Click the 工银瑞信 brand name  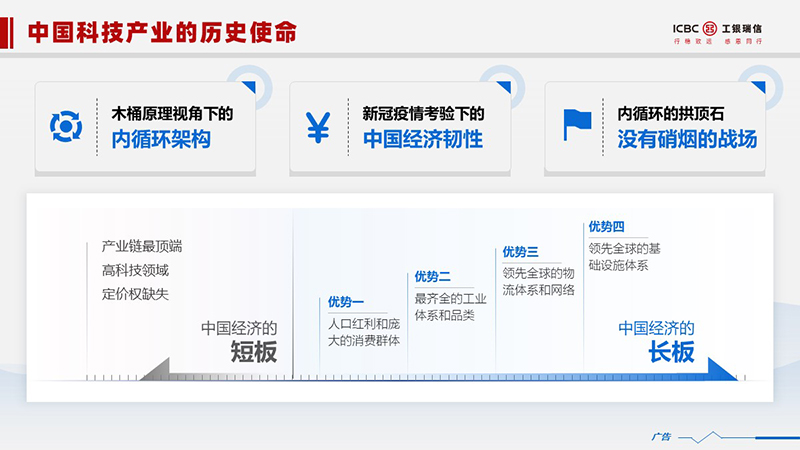click(x=741, y=29)
